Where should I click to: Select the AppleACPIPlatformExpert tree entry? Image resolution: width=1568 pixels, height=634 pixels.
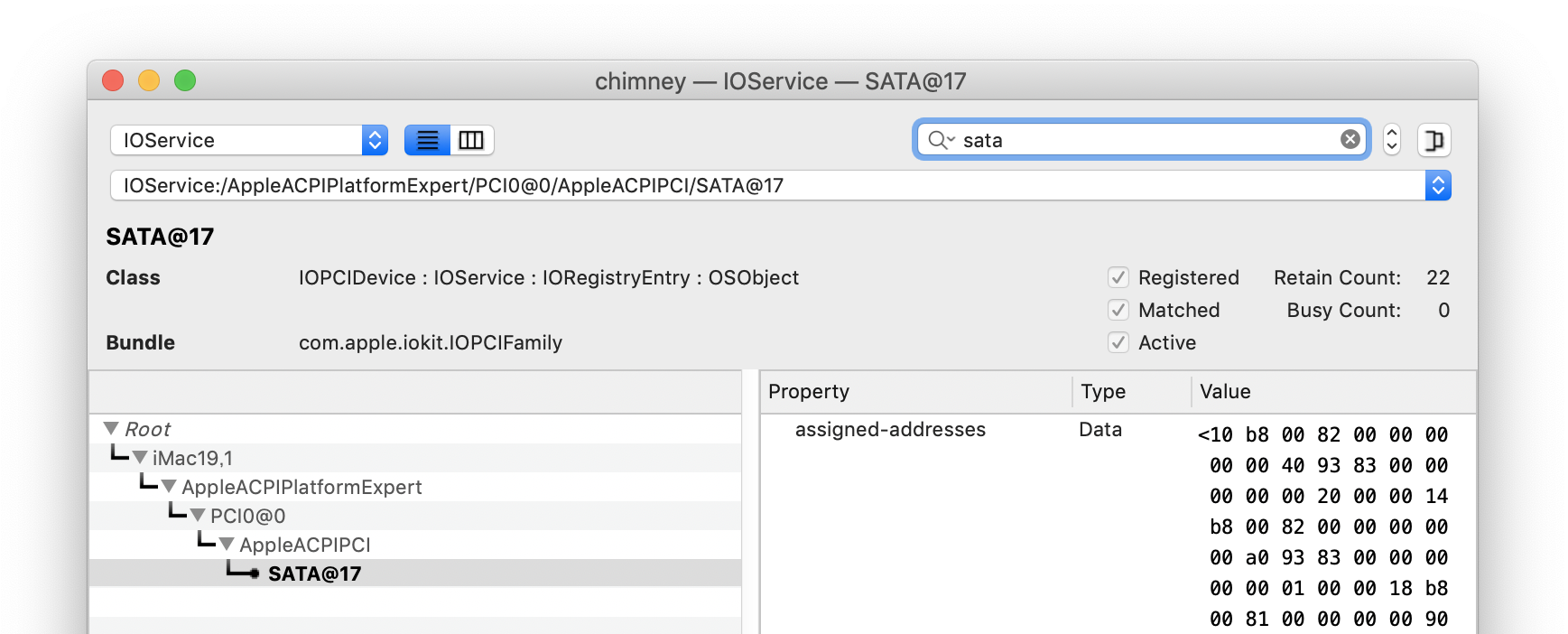coord(302,487)
